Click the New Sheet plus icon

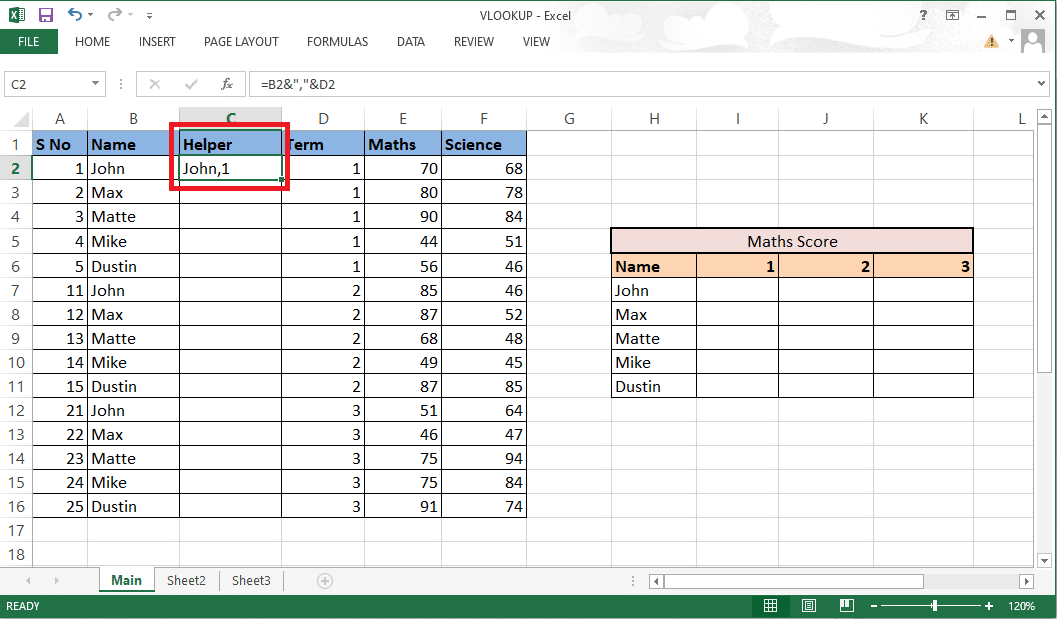(325, 581)
